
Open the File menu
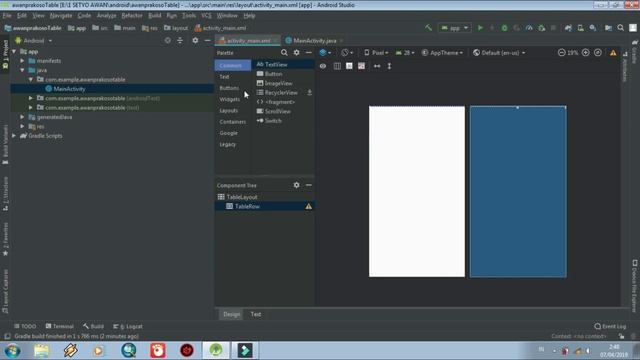[7, 16]
